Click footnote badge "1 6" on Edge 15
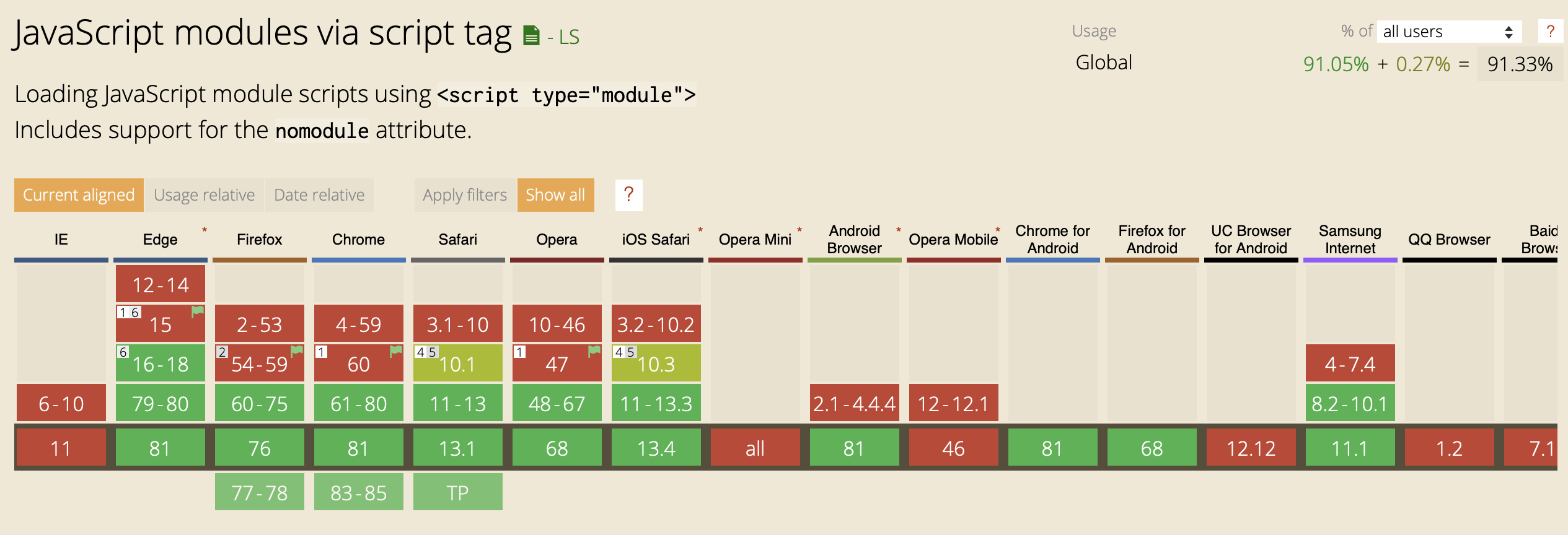The image size is (1568, 535). pos(128,313)
